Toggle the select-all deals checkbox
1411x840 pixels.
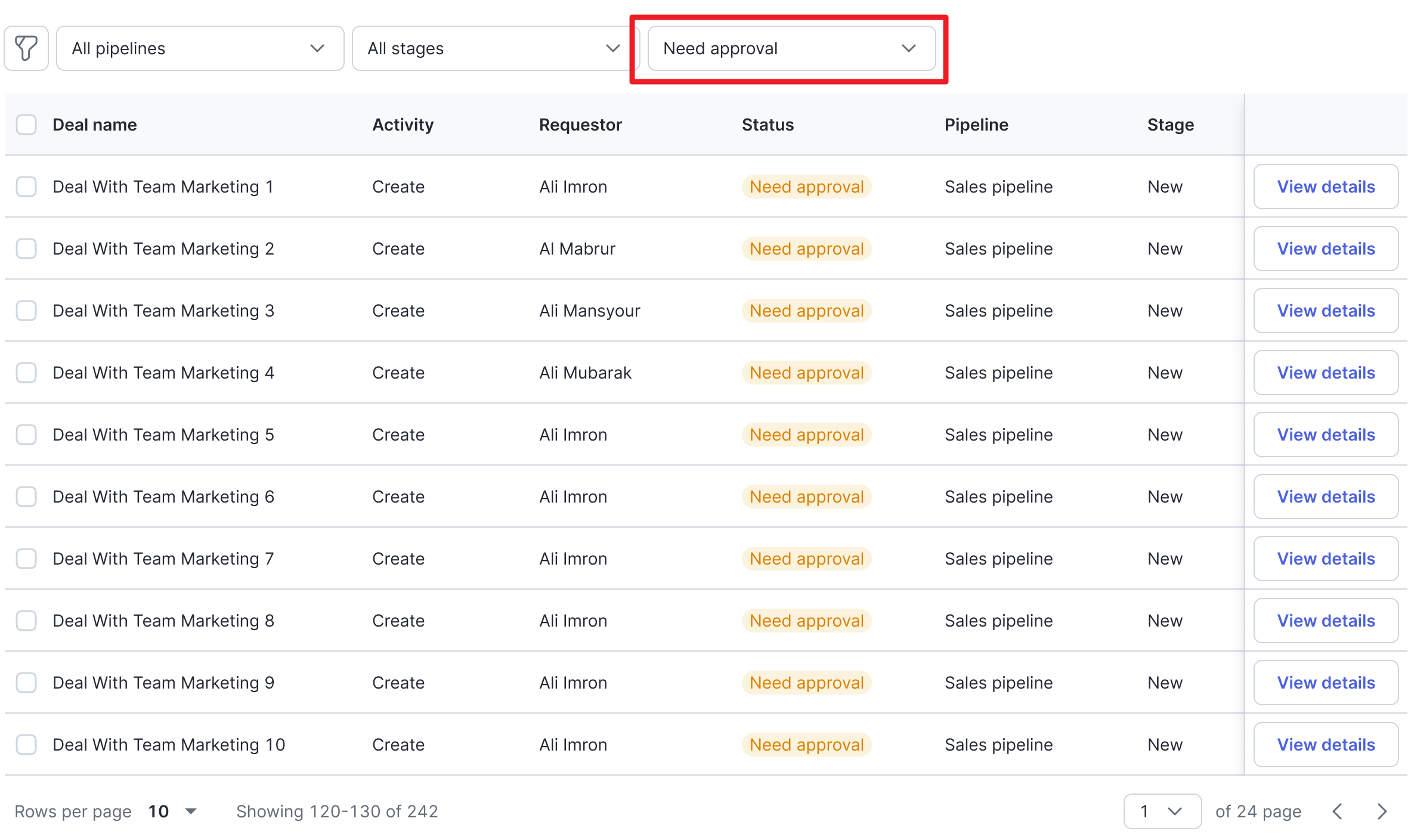(x=26, y=125)
